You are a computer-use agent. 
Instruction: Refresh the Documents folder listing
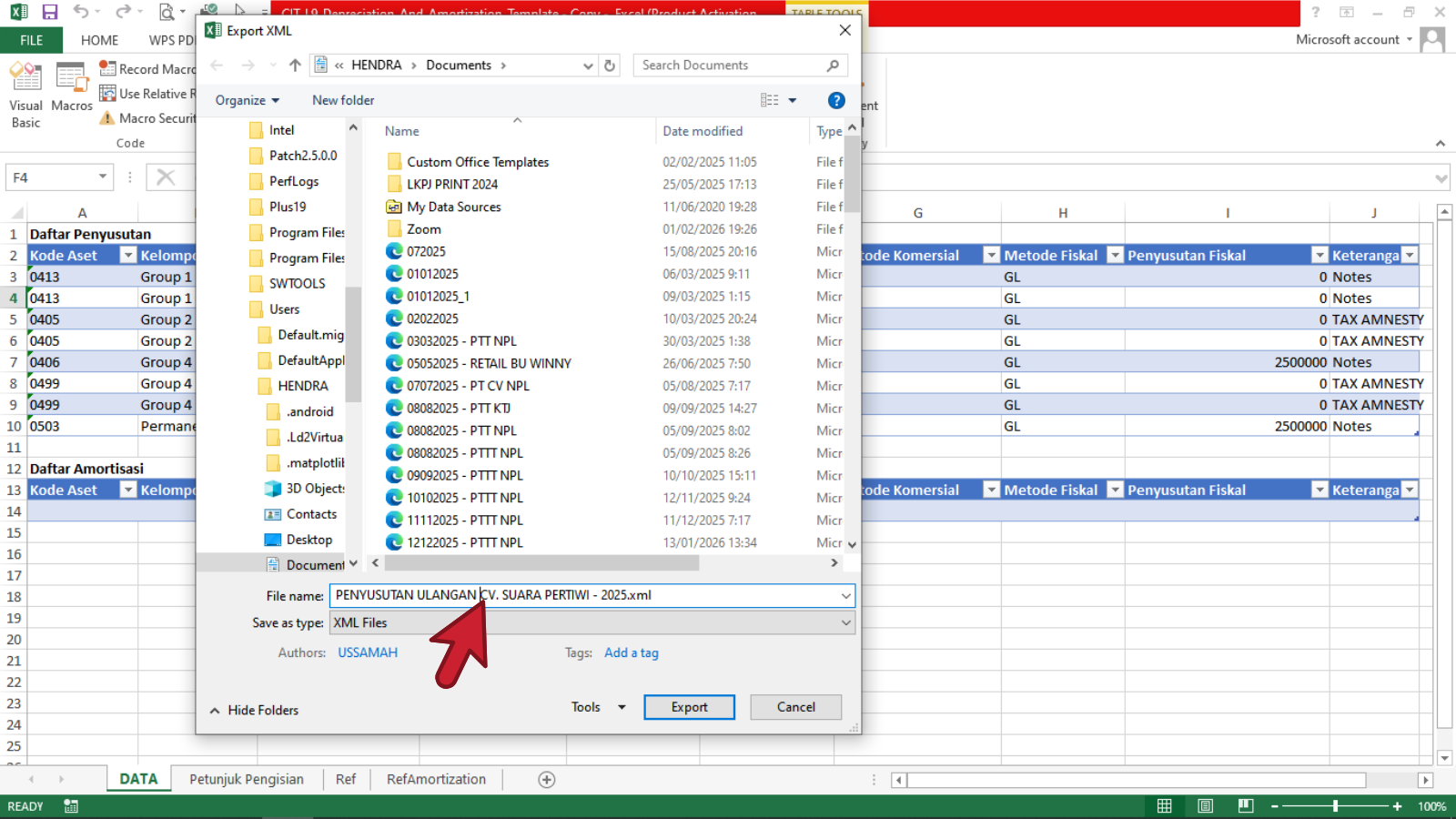610,66
